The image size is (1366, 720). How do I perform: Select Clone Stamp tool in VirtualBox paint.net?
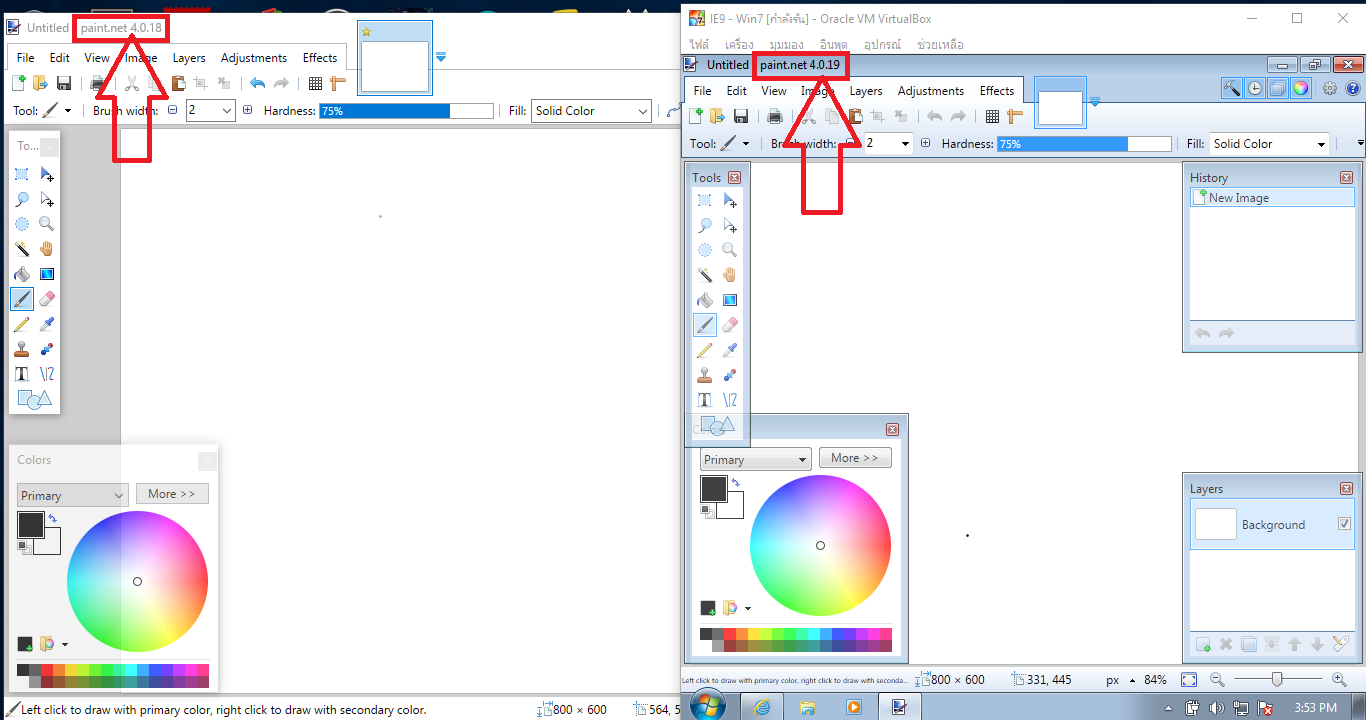(x=705, y=375)
